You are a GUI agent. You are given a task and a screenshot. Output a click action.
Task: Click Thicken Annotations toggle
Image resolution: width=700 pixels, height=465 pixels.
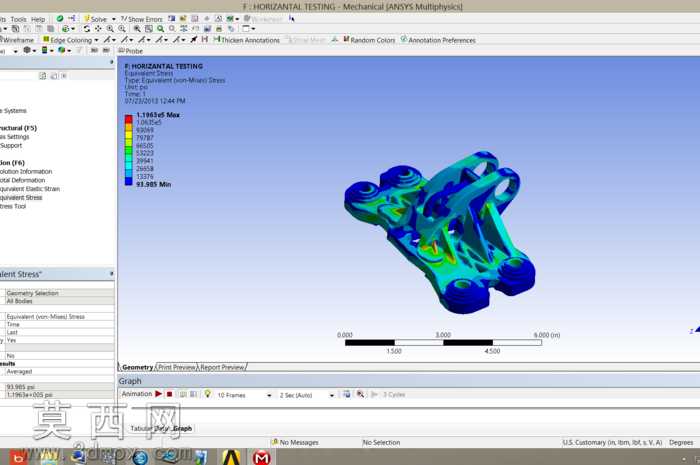click(x=246, y=40)
